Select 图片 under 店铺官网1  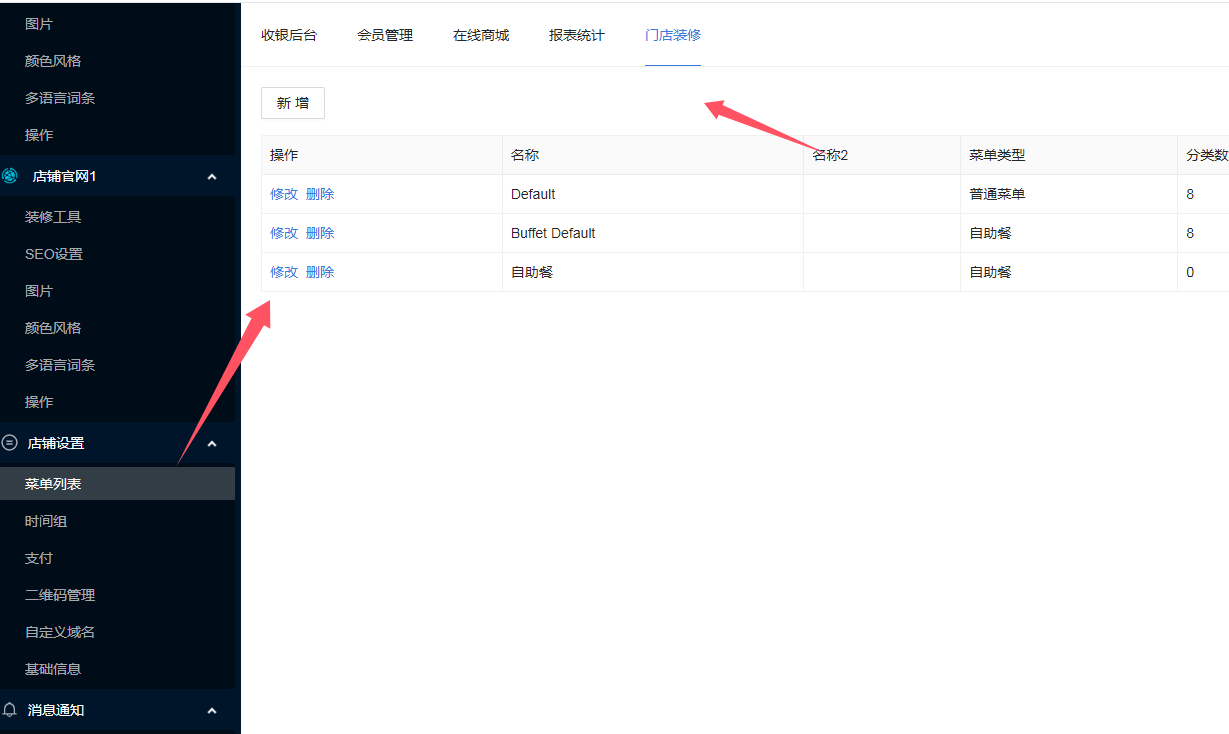click(x=39, y=291)
